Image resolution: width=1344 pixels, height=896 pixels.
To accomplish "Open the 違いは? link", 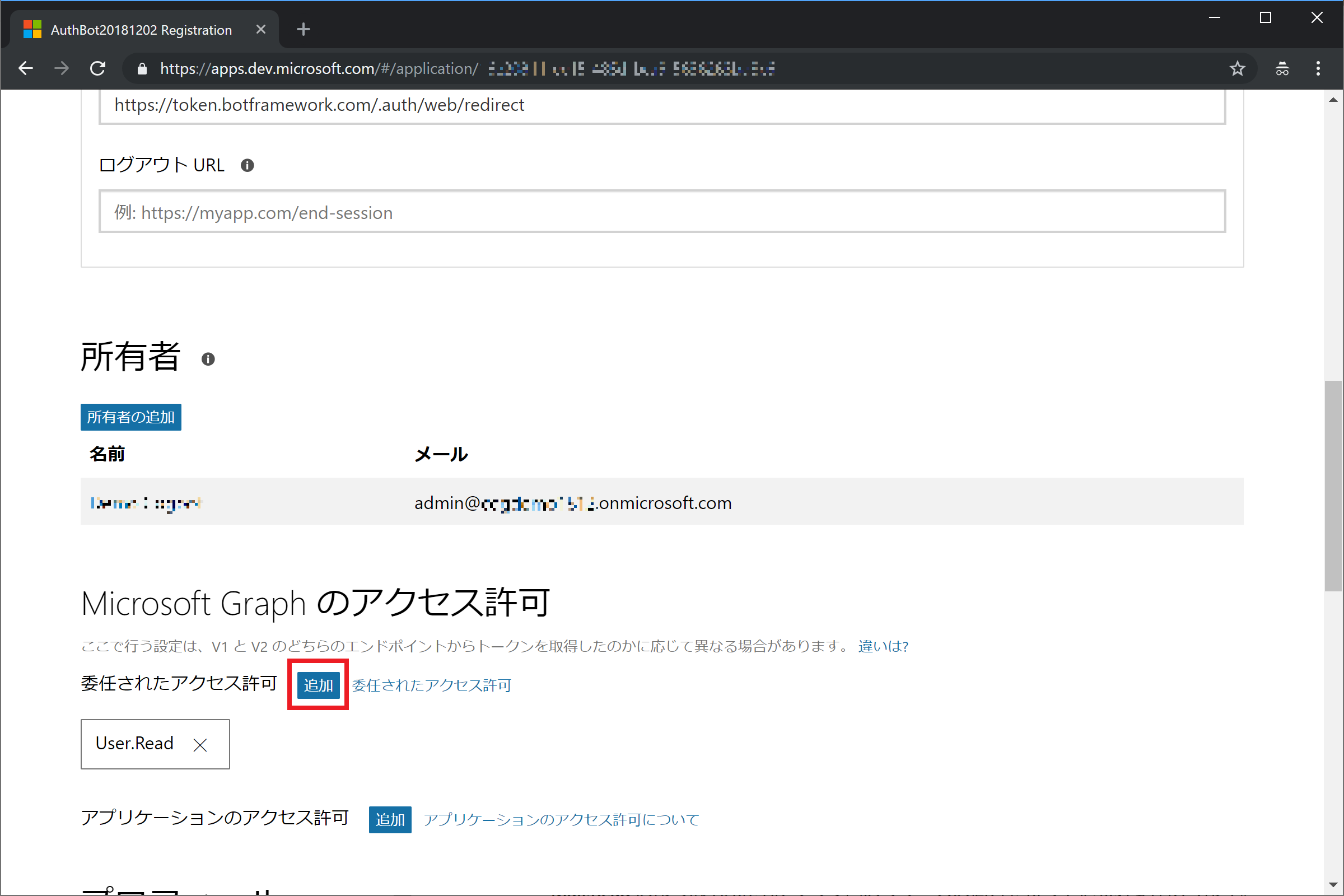I will (x=883, y=646).
